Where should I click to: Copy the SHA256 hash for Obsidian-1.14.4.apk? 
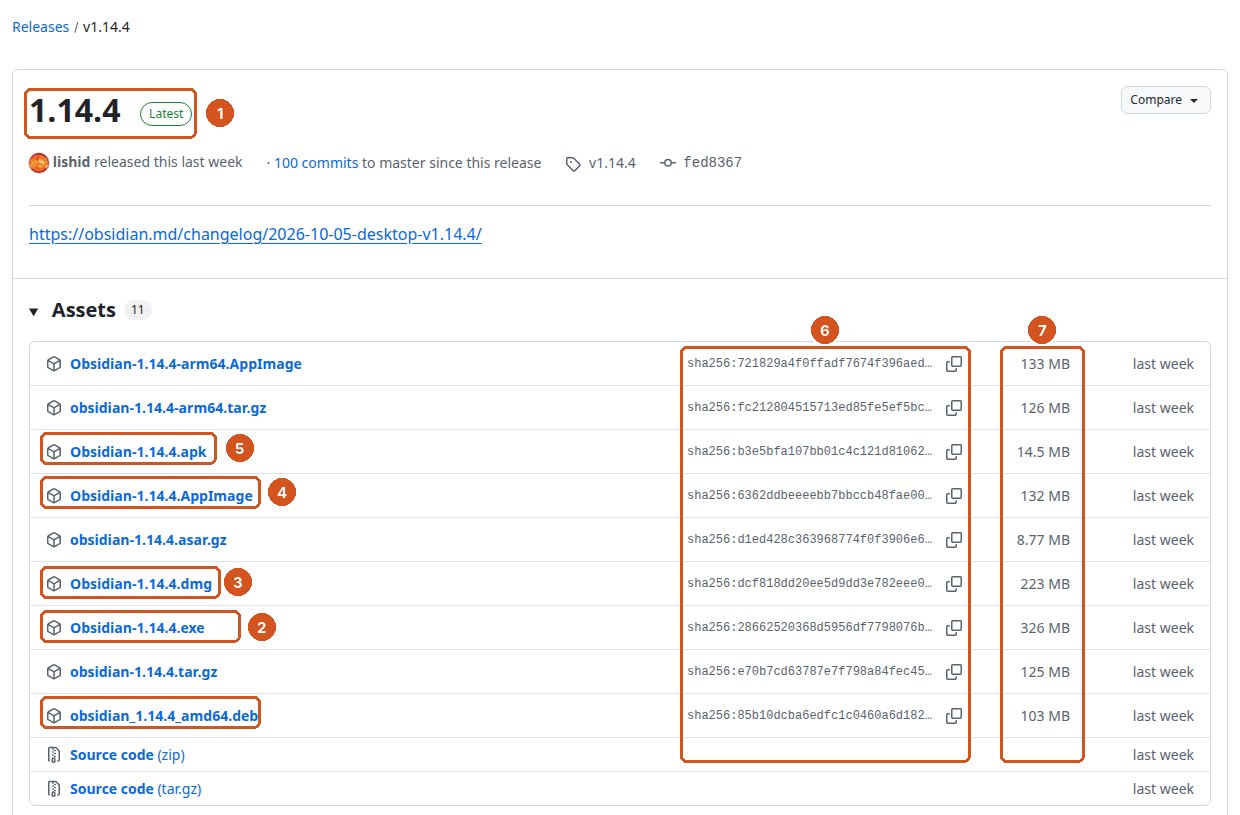pos(954,452)
